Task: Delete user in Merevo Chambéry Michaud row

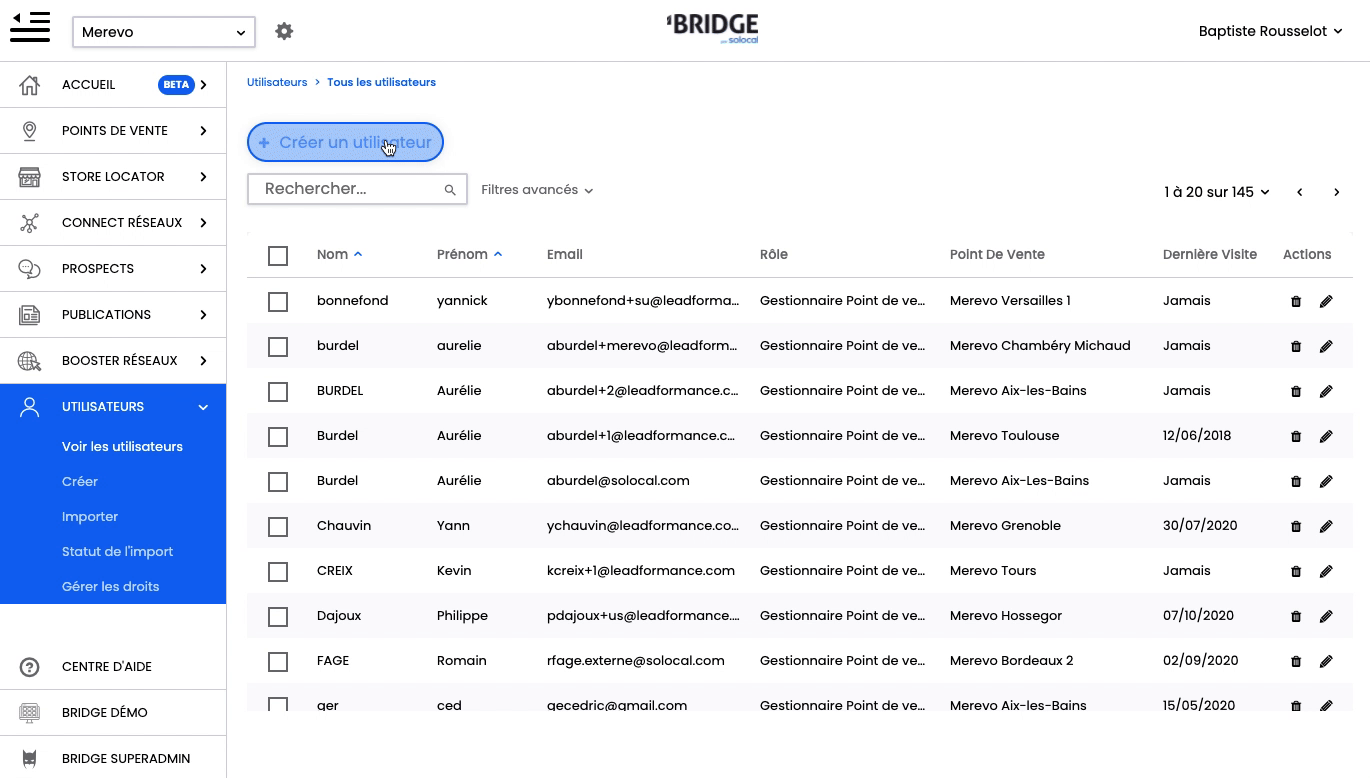Action: pos(1296,346)
